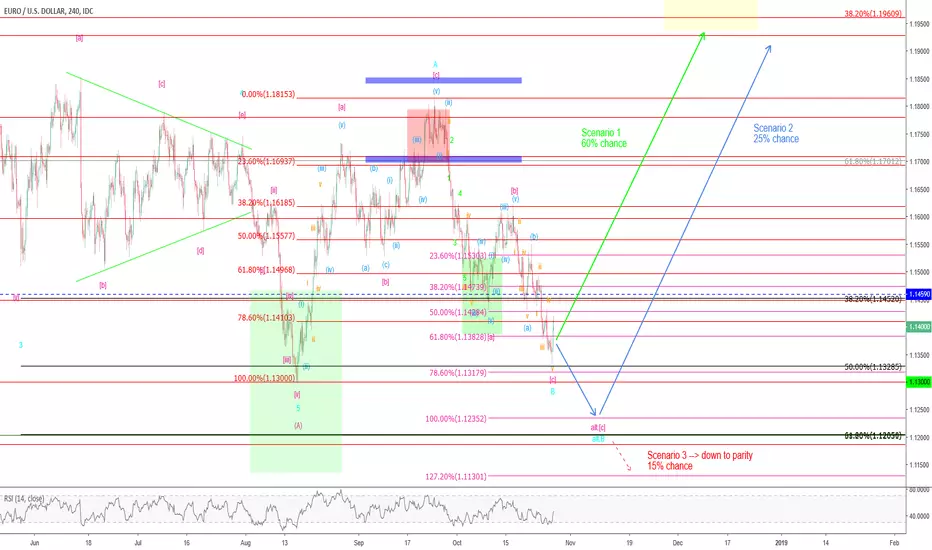The height and width of the screenshot is (550, 932).
Task: Select the Sep date on time axis
Action: coord(358,543)
